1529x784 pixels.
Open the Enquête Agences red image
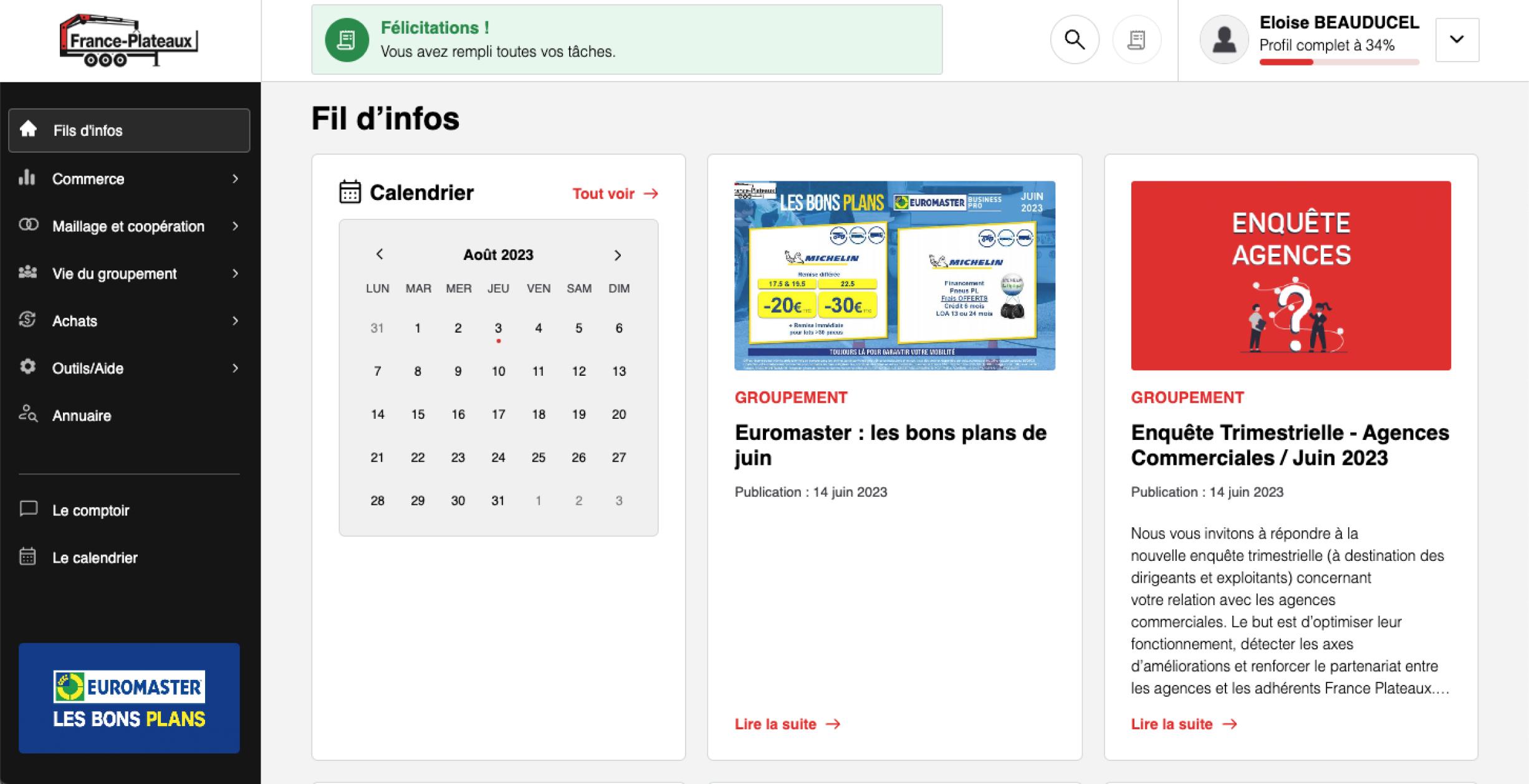pos(1291,275)
